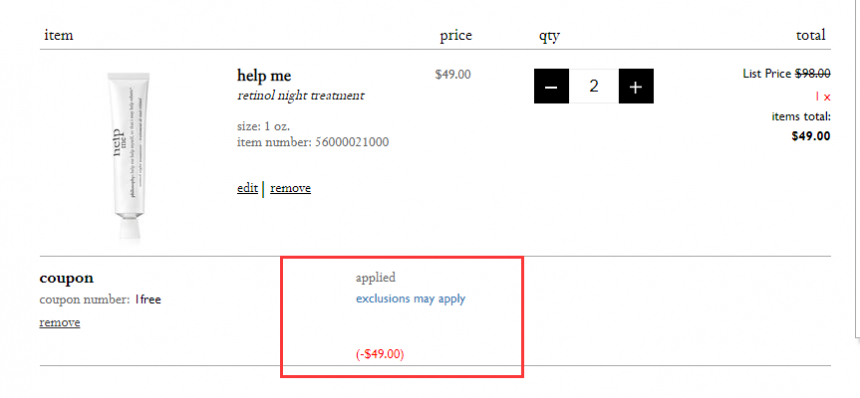Increase quantity with the plus button
The height and width of the screenshot is (398, 860).
click(636, 86)
